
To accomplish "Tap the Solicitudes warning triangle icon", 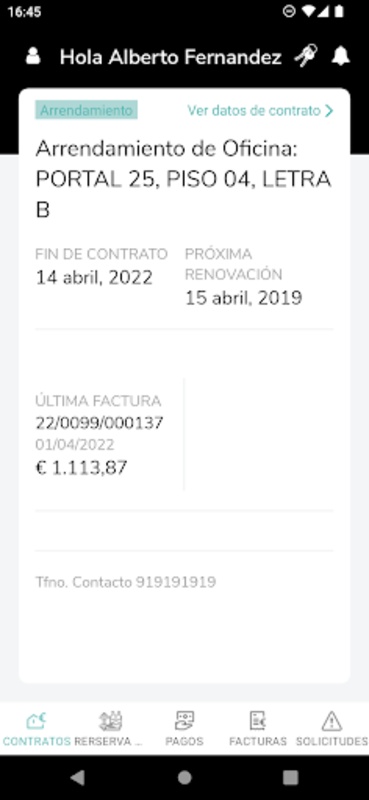I will click(332, 721).
